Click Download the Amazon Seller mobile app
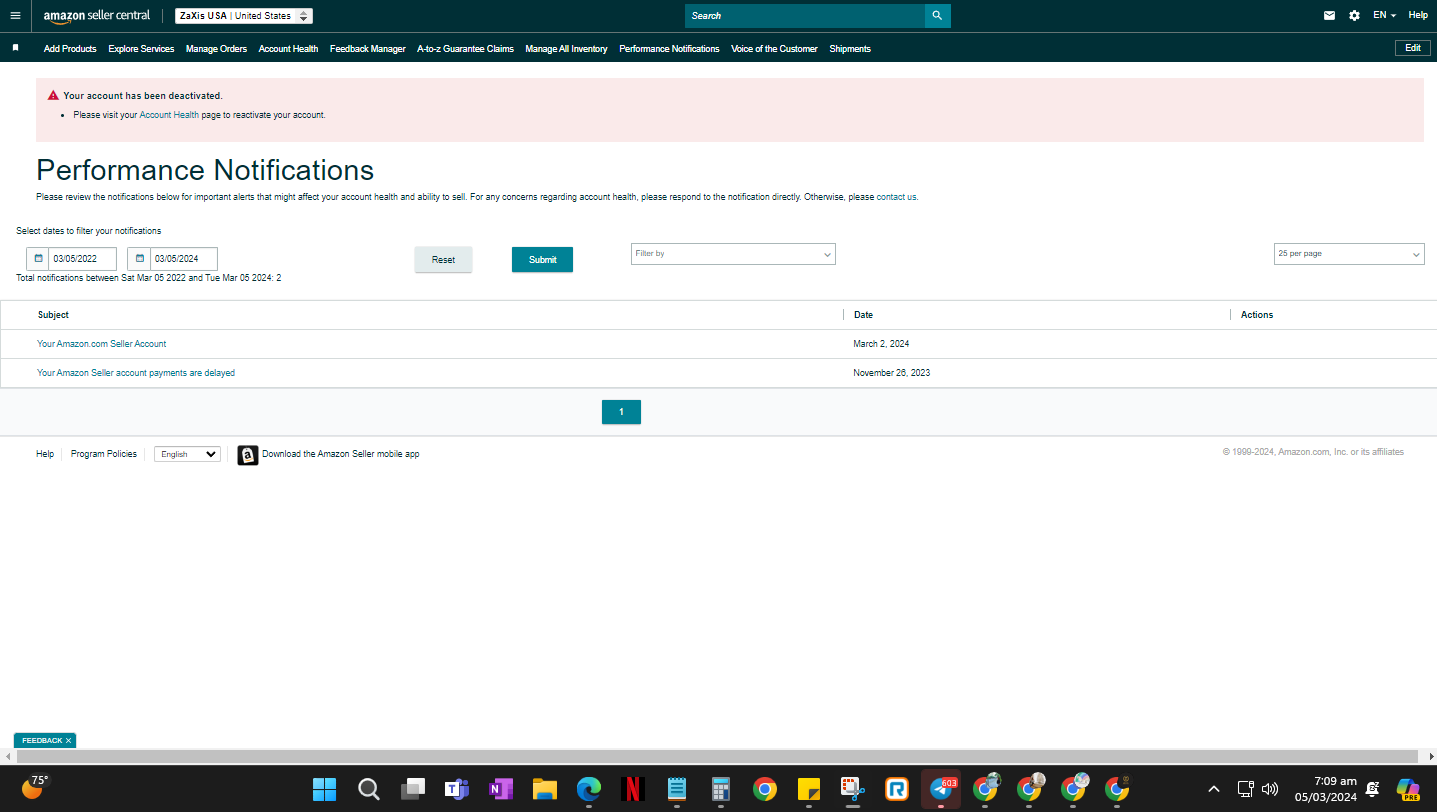 pos(341,454)
